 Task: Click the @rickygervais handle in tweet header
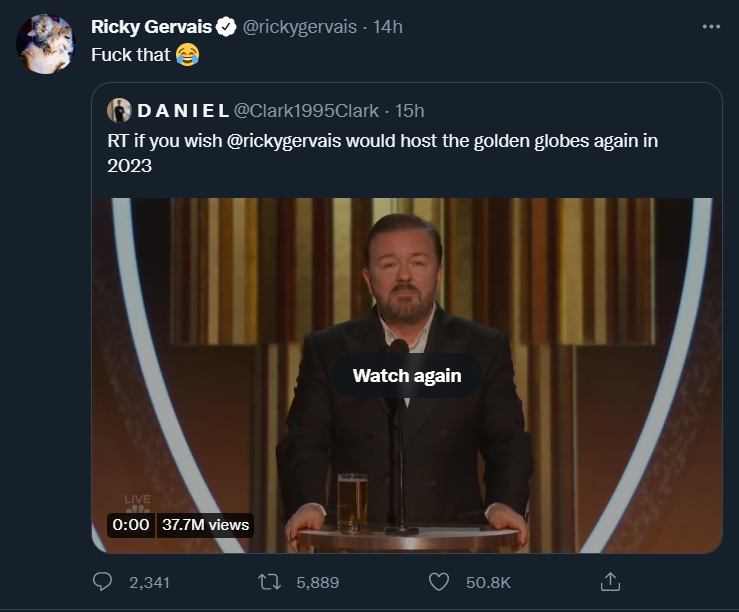click(x=300, y=27)
